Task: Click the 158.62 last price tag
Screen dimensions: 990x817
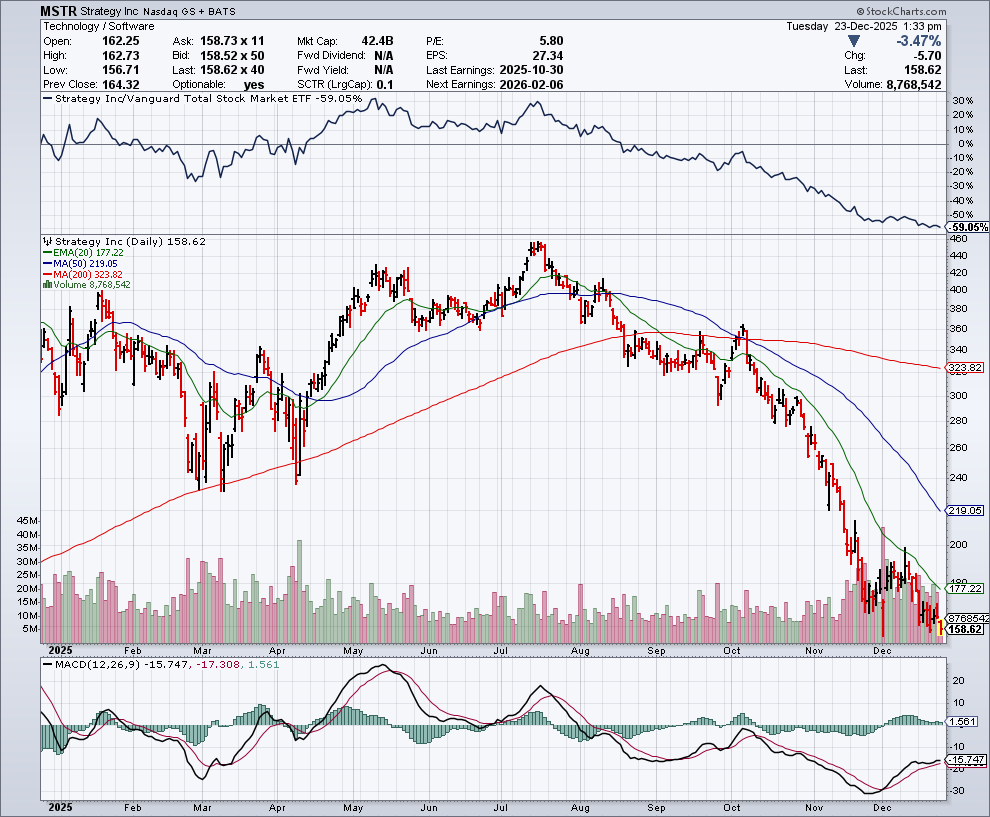Action: tap(966, 629)
